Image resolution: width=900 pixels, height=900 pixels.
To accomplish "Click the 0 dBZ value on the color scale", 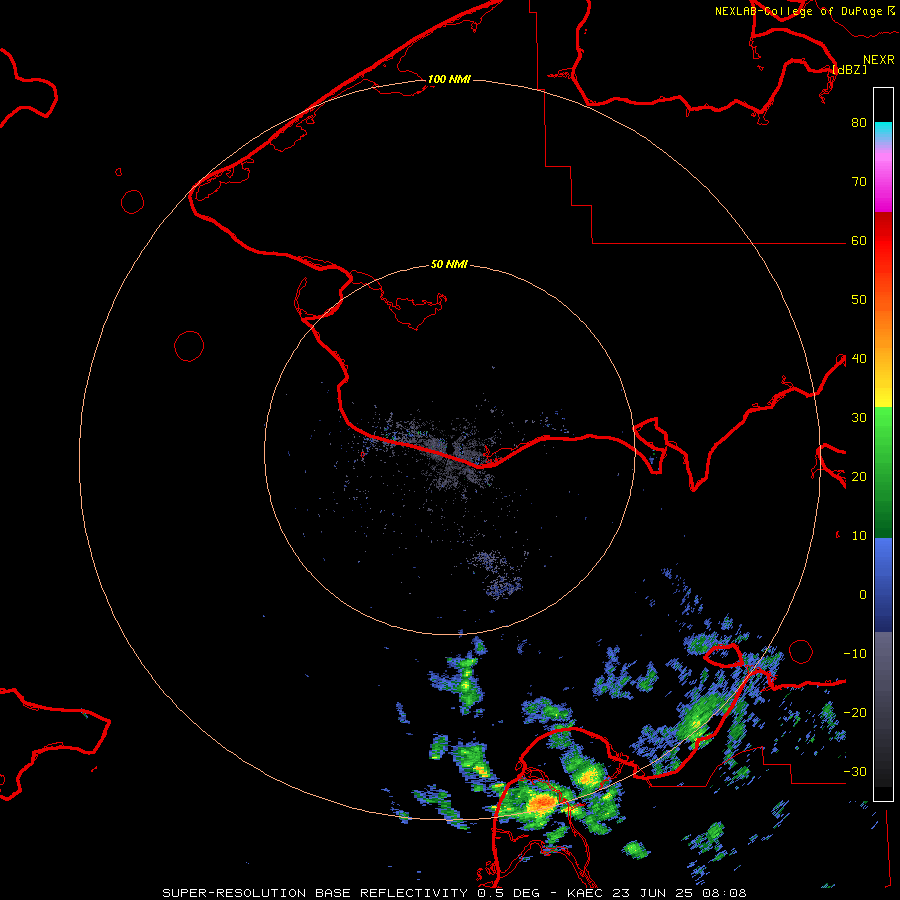I will (863, 595).
